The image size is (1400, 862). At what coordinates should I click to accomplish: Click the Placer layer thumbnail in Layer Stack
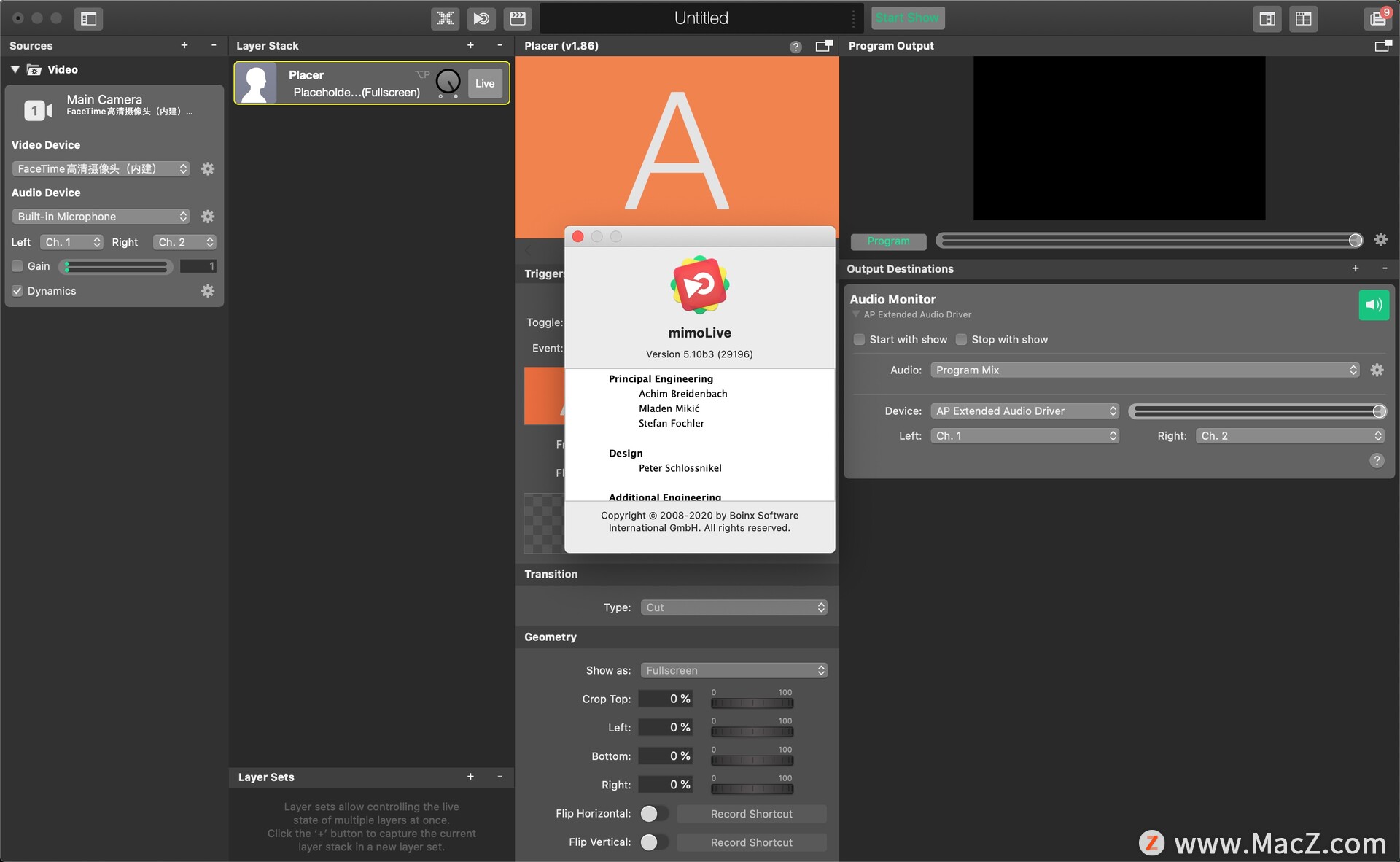click(257, 82)
